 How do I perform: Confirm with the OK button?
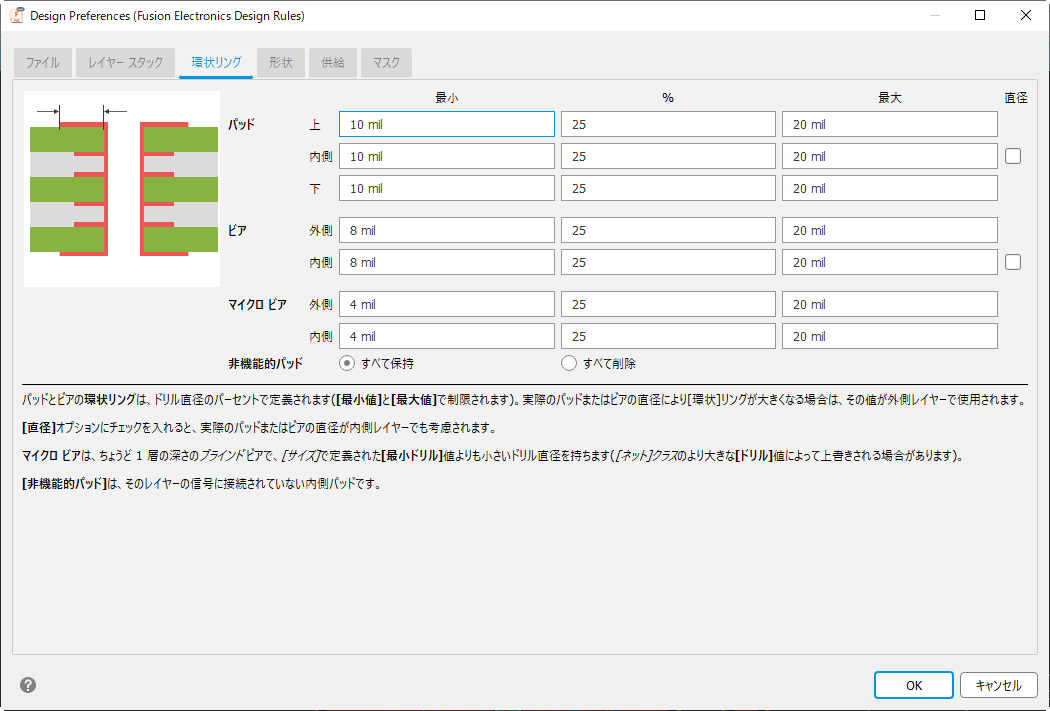(x=913, y=685)
